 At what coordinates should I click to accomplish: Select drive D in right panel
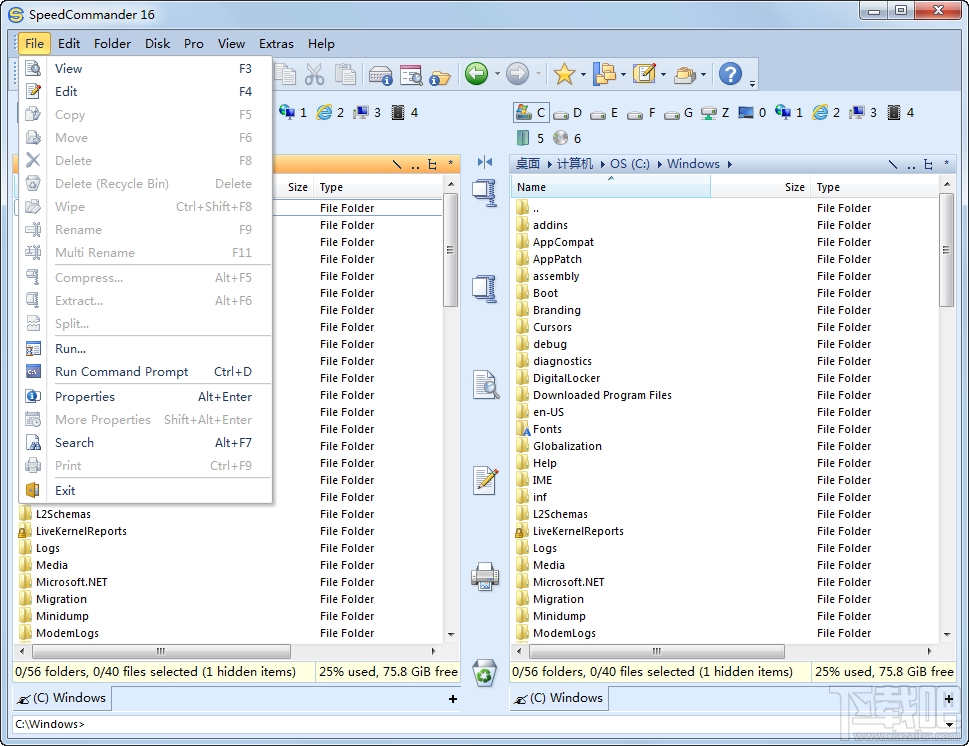(568, 113)
